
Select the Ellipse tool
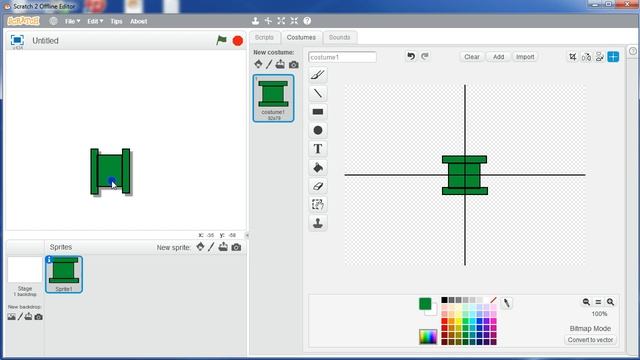(318, 130)
